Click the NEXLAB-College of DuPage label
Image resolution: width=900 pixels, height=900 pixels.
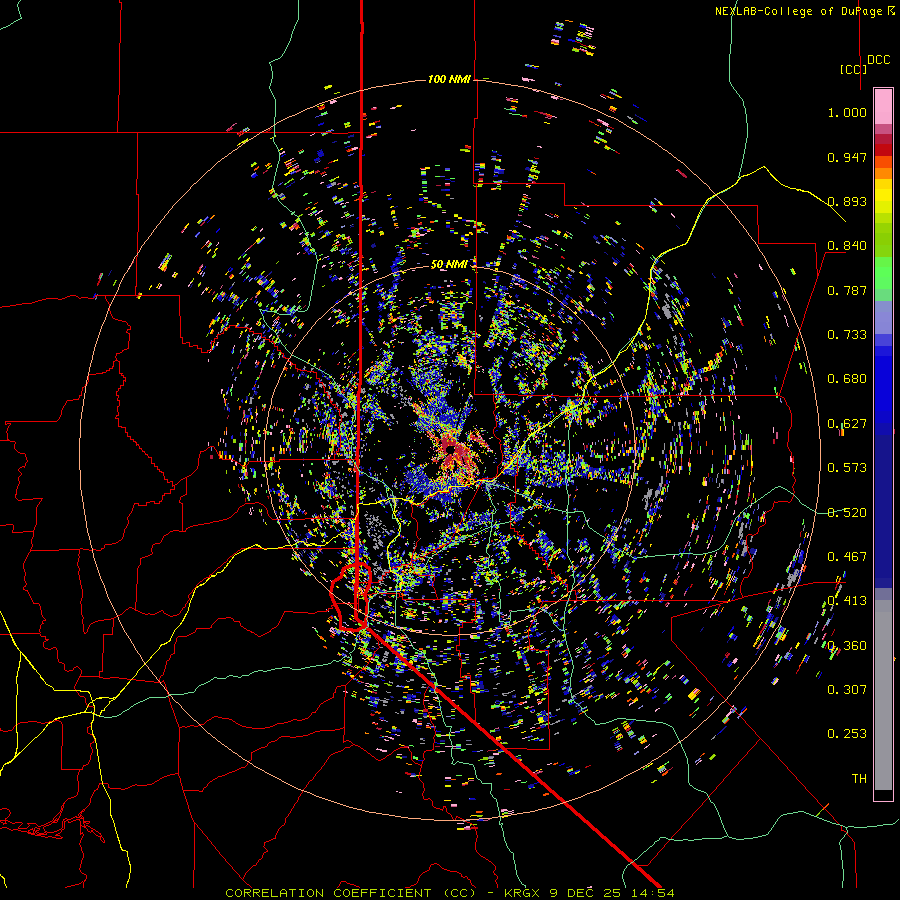pos(805,11)
